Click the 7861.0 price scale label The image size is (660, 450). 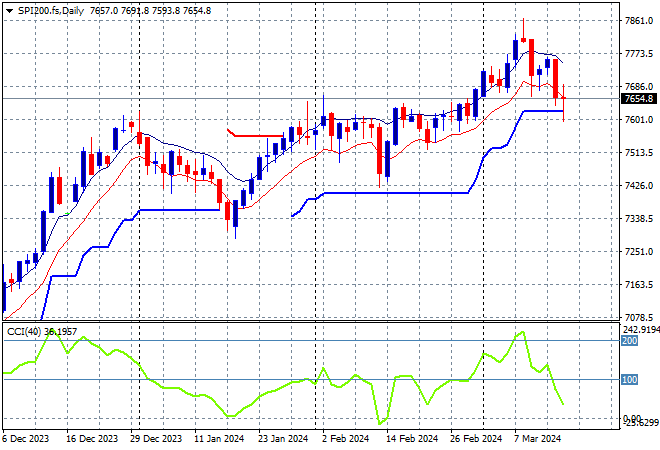637,21
